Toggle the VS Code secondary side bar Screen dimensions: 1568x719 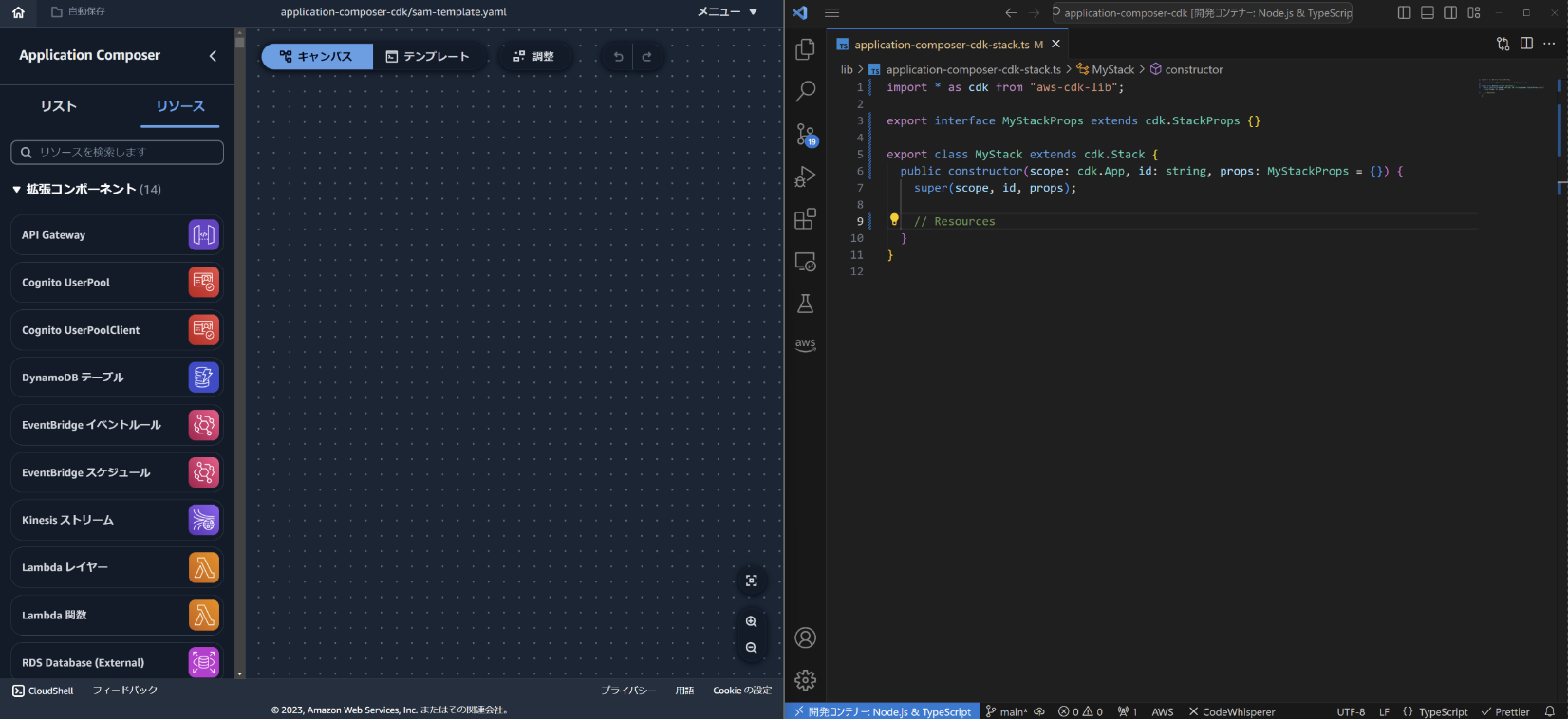pyautogui.click(x=1450, y=12)
